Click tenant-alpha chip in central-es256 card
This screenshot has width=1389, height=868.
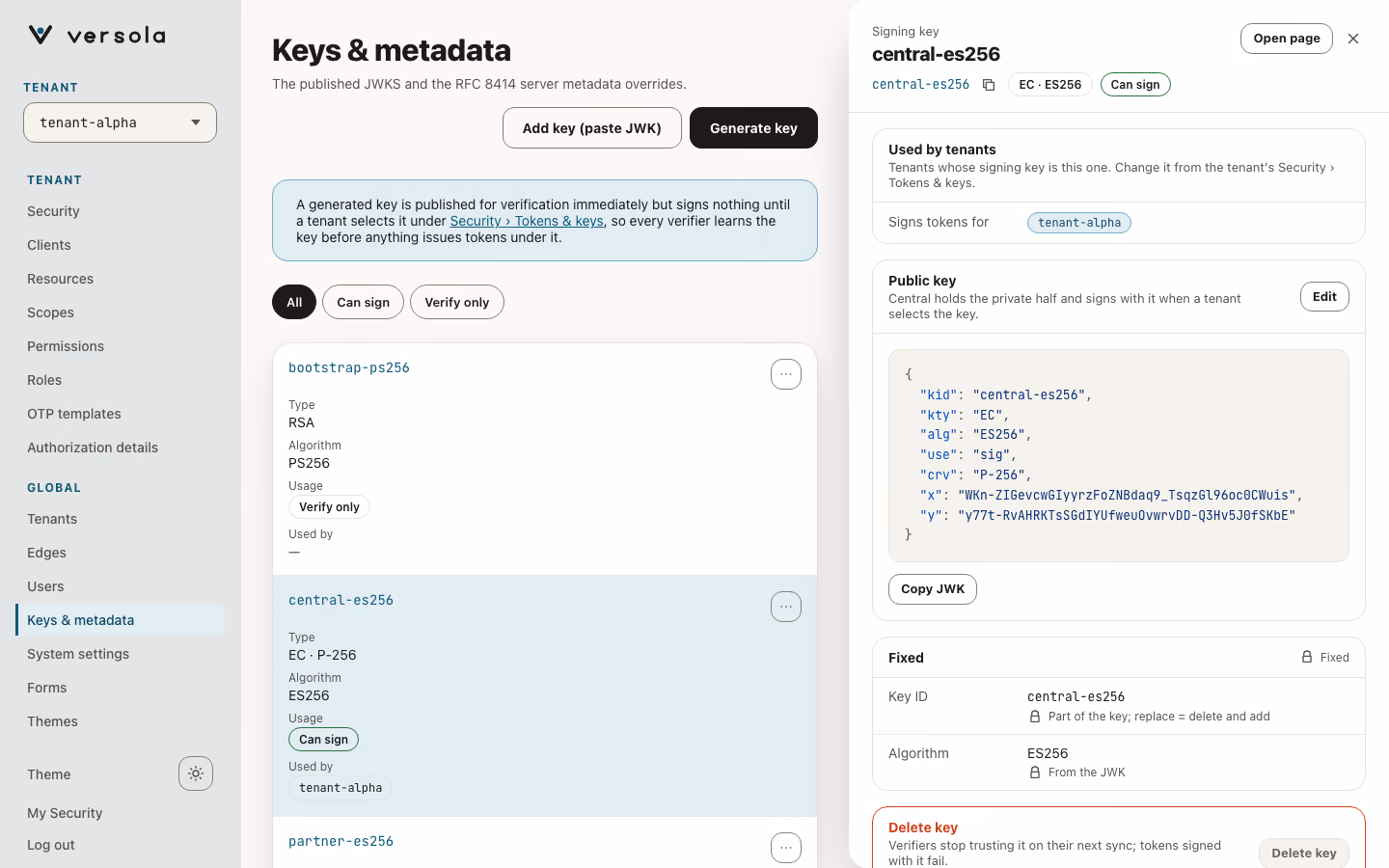click(340, 788)
